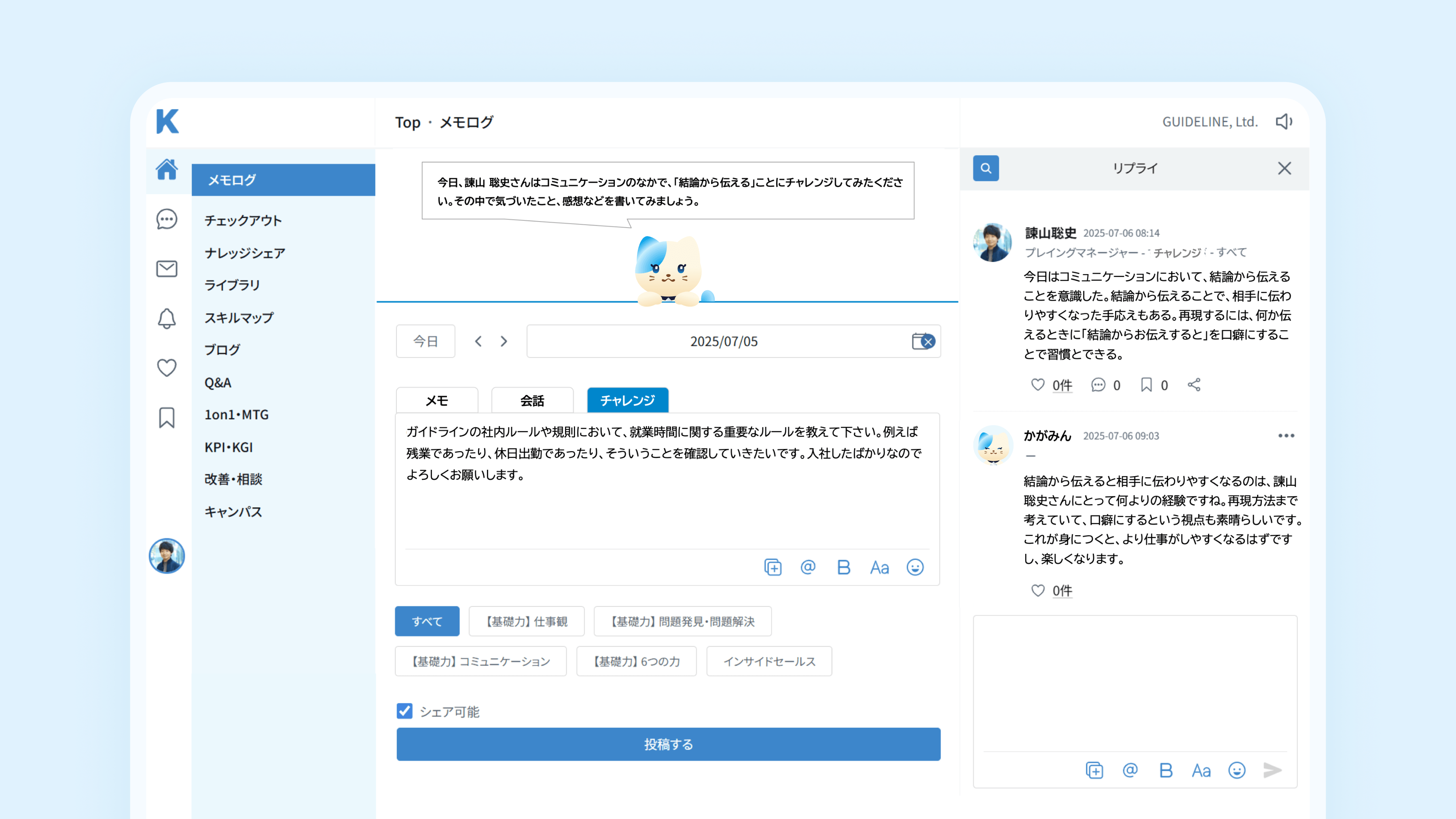Send the reply with paper plane icon
The width and height of the screenshot is (1456, 819).
(1273, 770)
